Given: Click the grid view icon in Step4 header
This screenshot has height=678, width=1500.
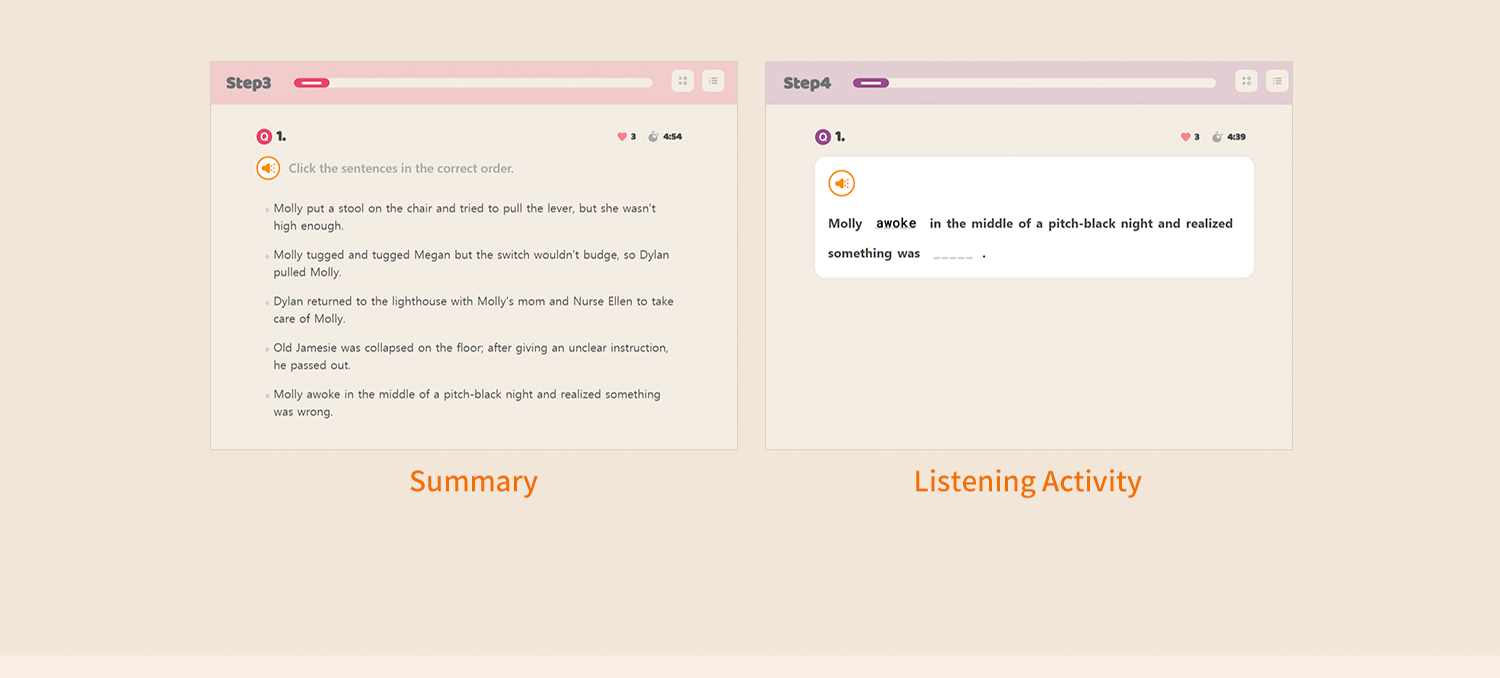Looking at the screenshot, I should pos(1246,81).
